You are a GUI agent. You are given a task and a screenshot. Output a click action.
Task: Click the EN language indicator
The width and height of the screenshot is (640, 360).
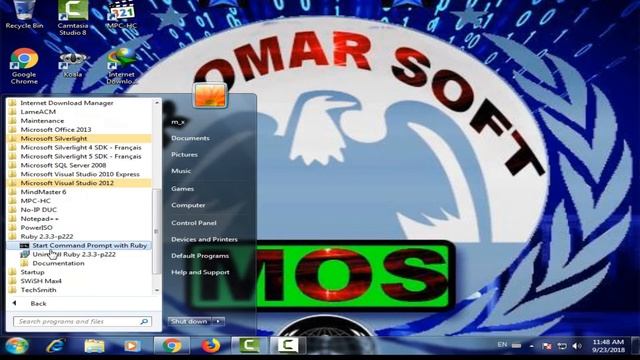502,345
